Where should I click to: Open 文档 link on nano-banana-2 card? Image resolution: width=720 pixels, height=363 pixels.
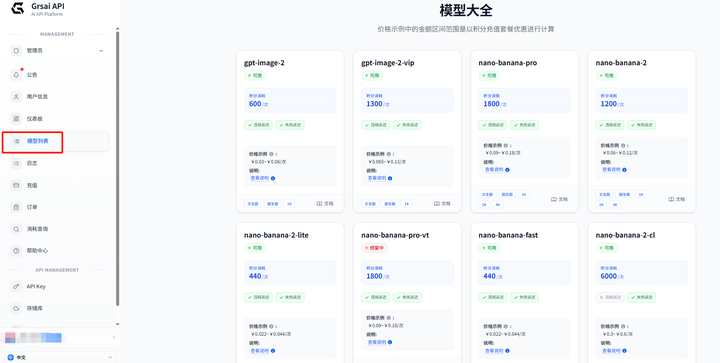pyautogui.click(x=677, y=200)
